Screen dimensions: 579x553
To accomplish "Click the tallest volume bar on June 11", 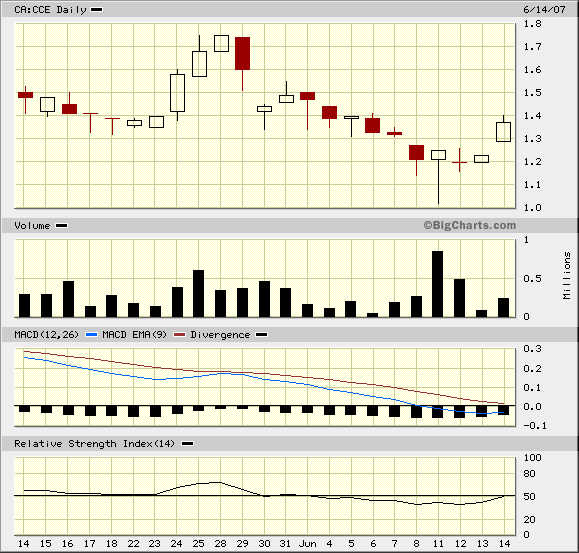I will point(438,284).
